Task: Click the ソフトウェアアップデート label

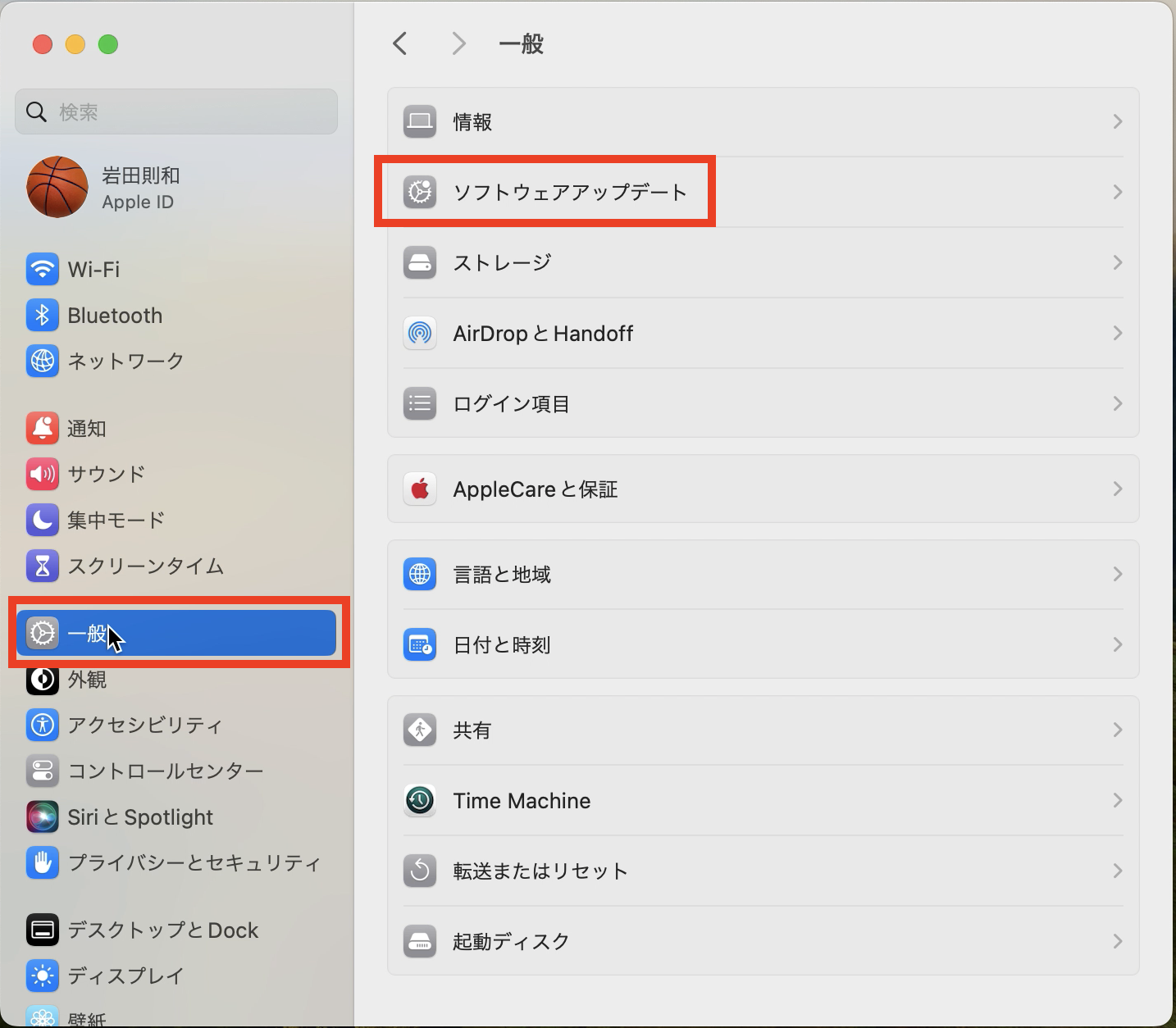Action: pos(570,192)
